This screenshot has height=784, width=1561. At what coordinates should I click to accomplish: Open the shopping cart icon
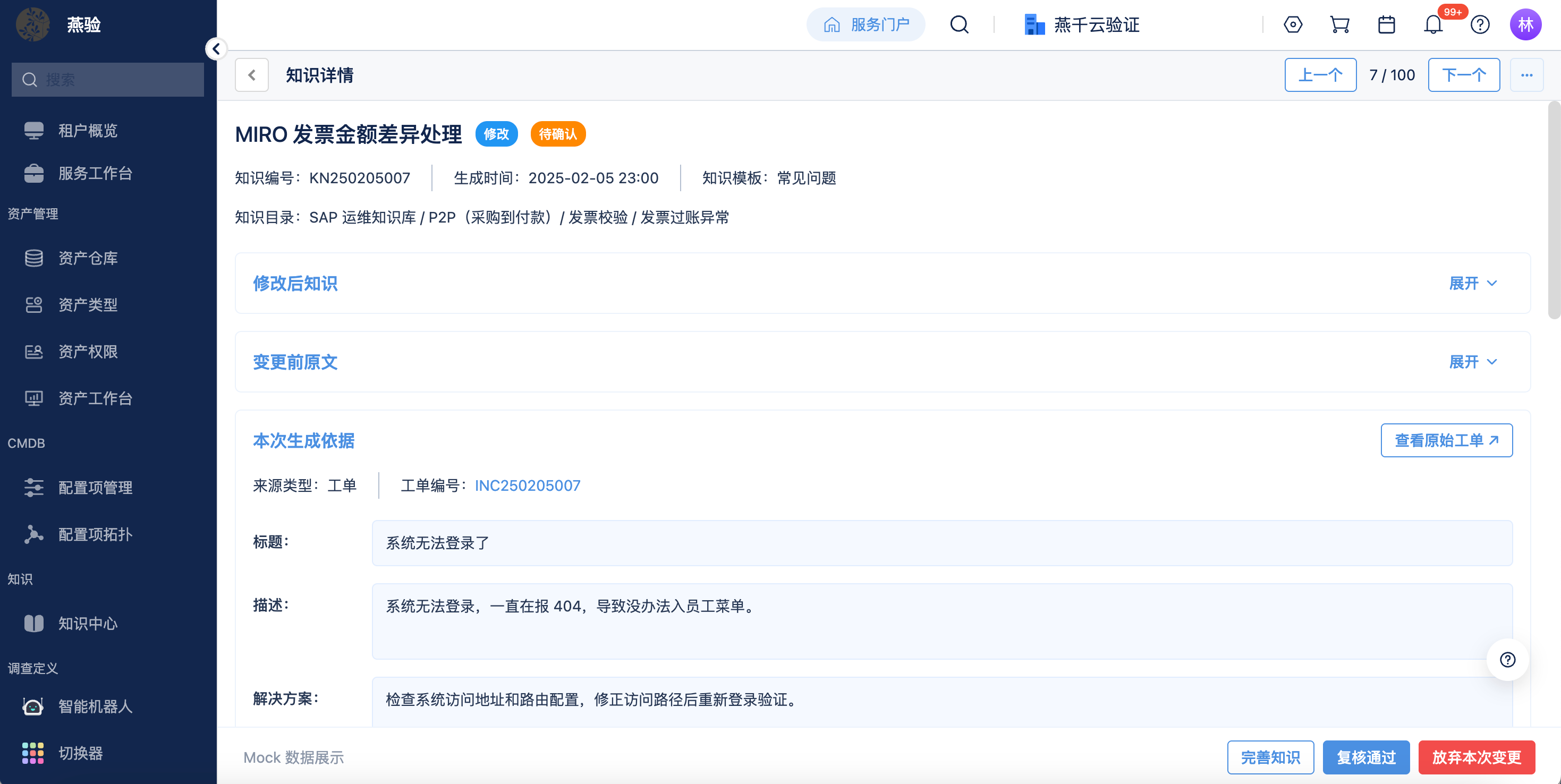[1339, 25]
